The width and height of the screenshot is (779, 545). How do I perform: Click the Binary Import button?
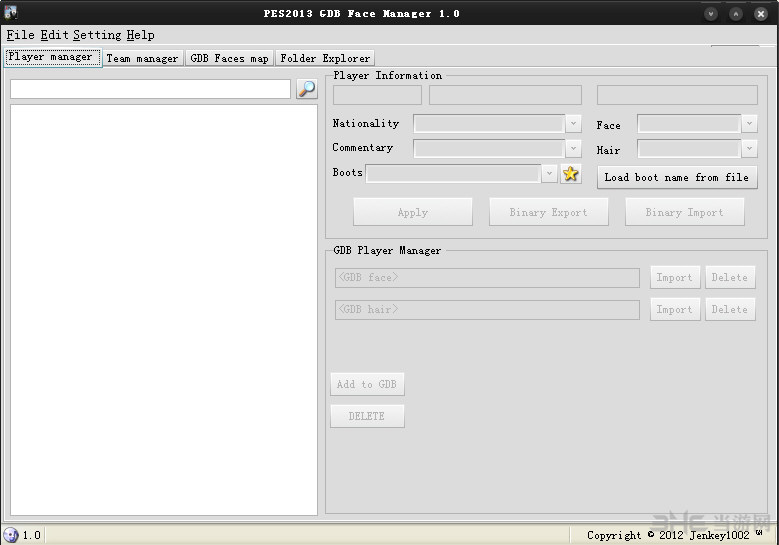point(685,212)
